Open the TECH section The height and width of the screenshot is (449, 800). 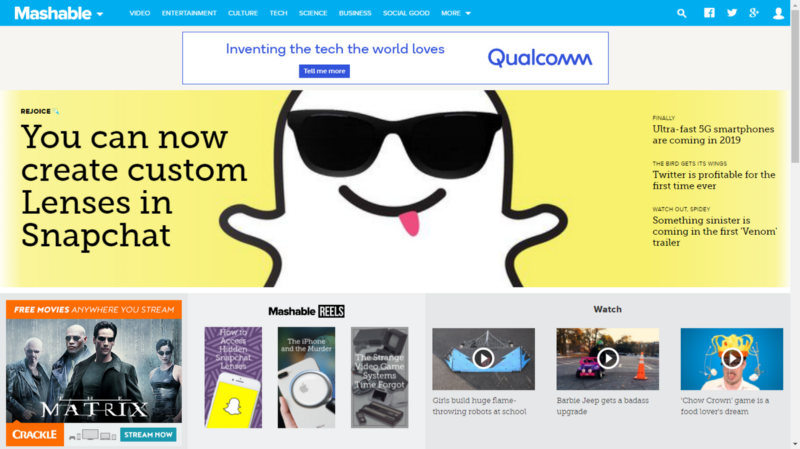278,13
